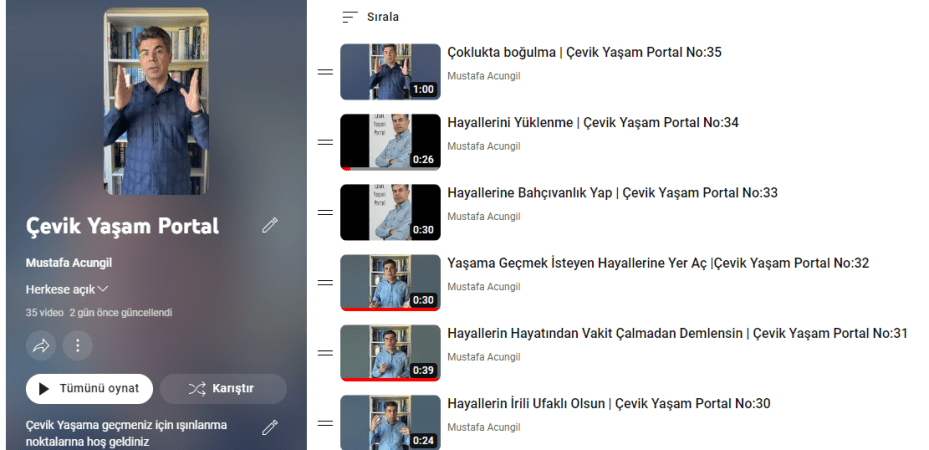Image resolution: width=929 pixels, height=450 pixels.
Task: Open the Herkese açık visibility dropdown
Action: 67,289
